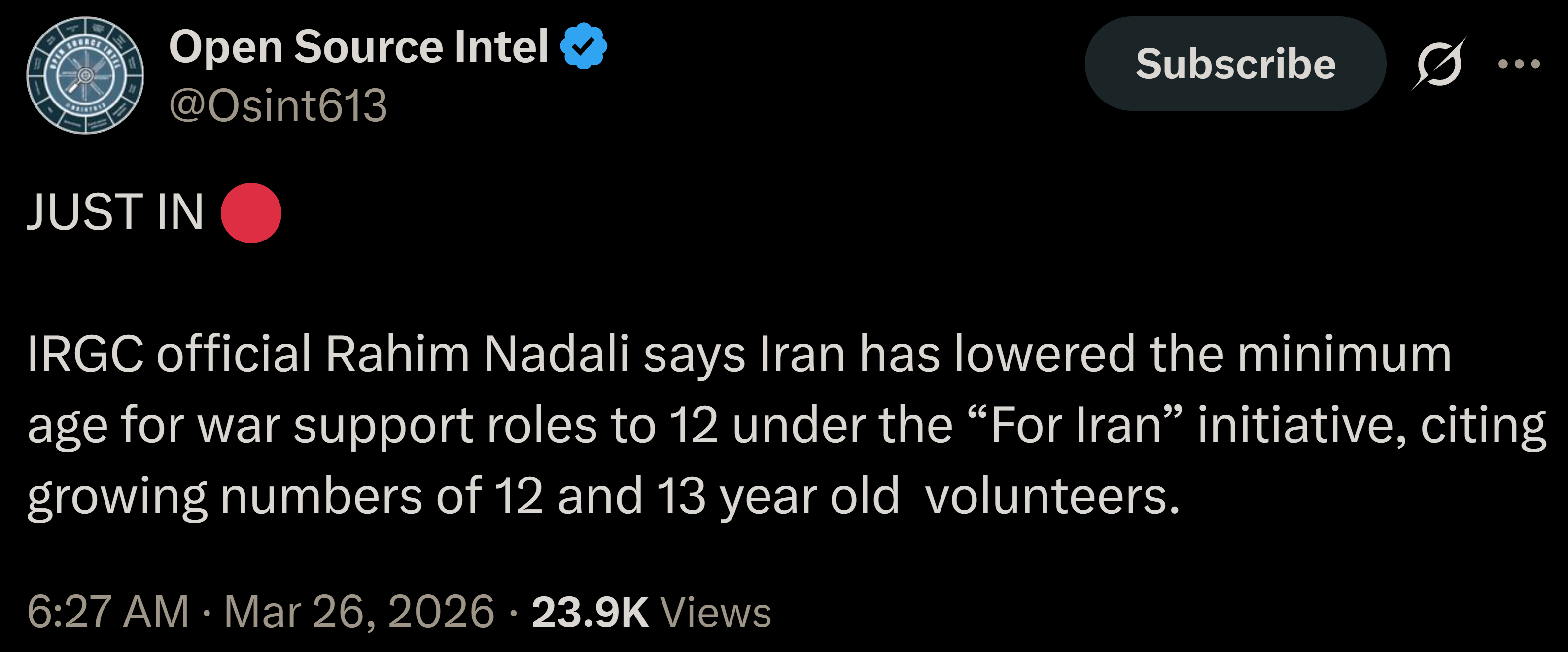
Task: Click the Mar 26, 2026 date
Action: (359, 611)
